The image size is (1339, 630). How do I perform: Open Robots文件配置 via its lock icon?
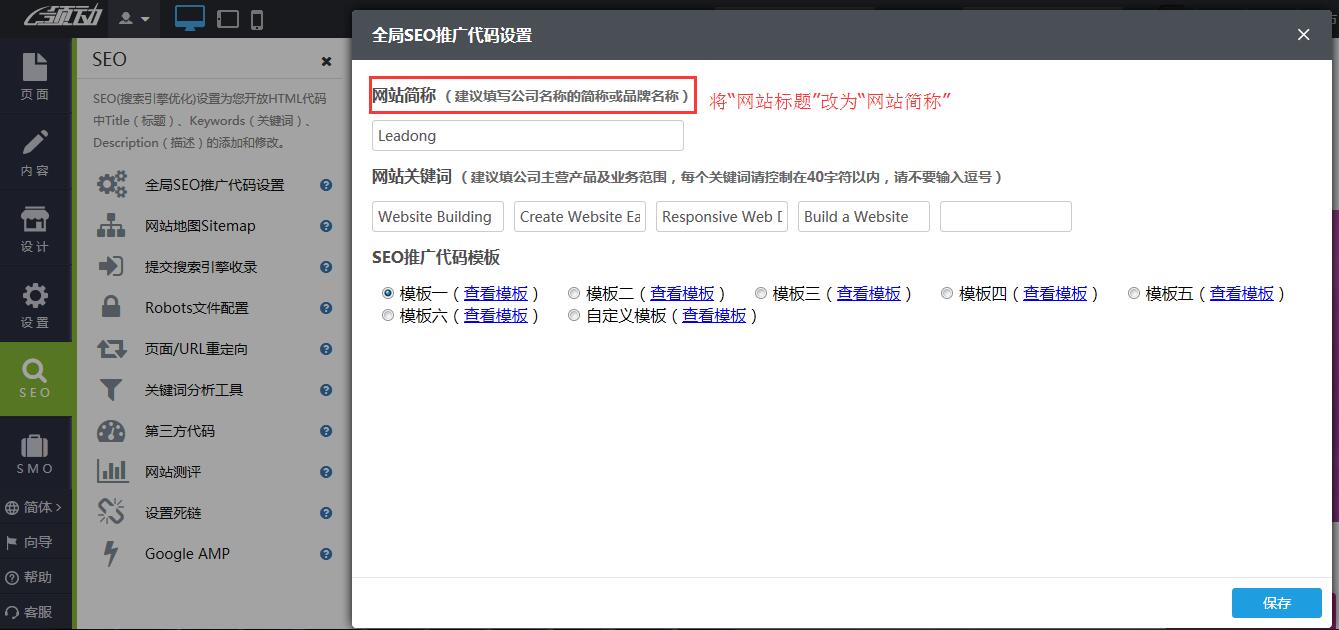[110, 307]
